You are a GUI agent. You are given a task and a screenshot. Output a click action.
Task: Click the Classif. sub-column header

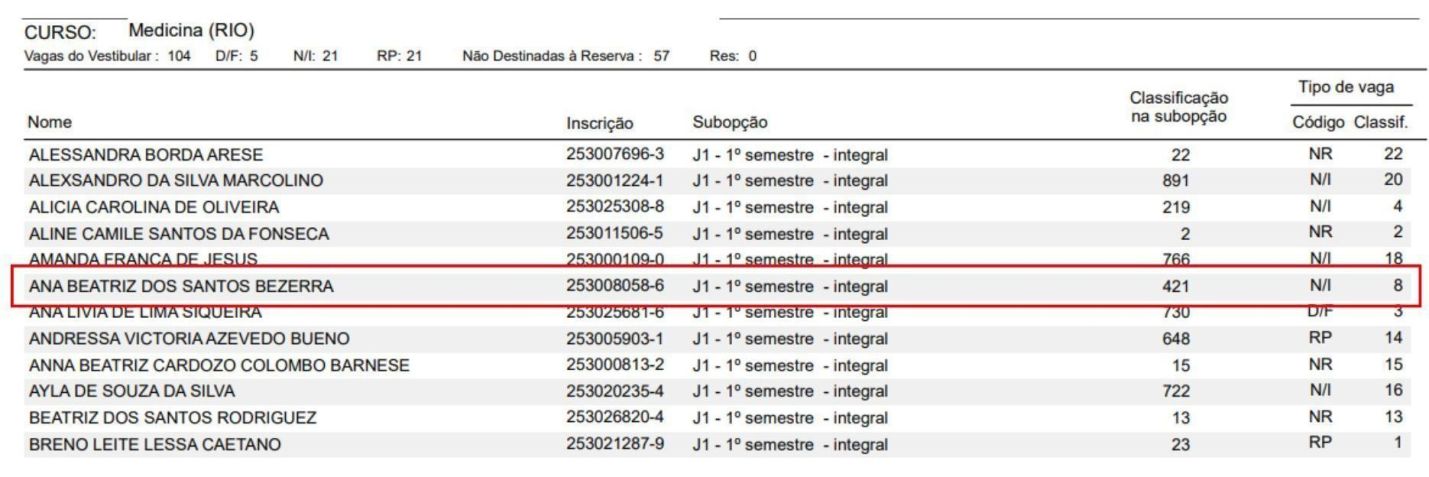pyautogui.click(x=1381, y=123)
